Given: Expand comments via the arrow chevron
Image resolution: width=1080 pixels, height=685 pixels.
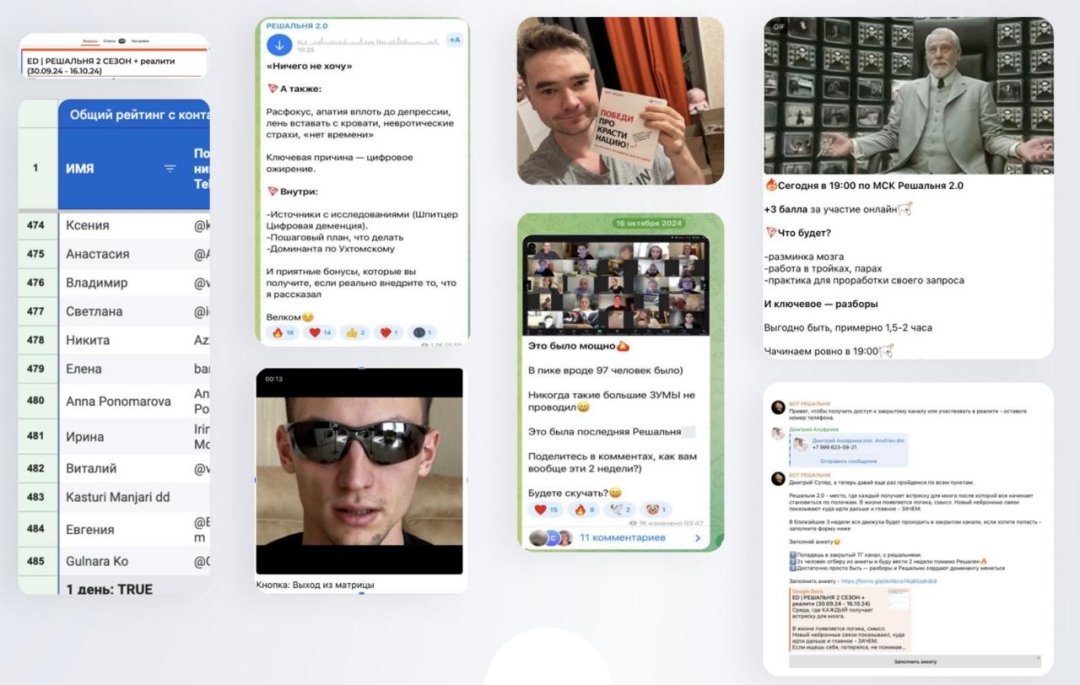Looking at the screenshot, I should point(698,538).
